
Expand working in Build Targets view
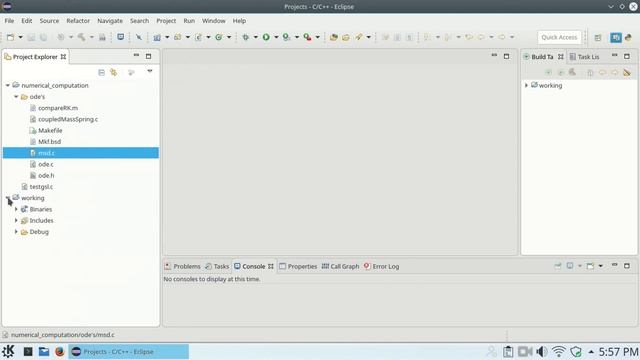pos(527,85)
